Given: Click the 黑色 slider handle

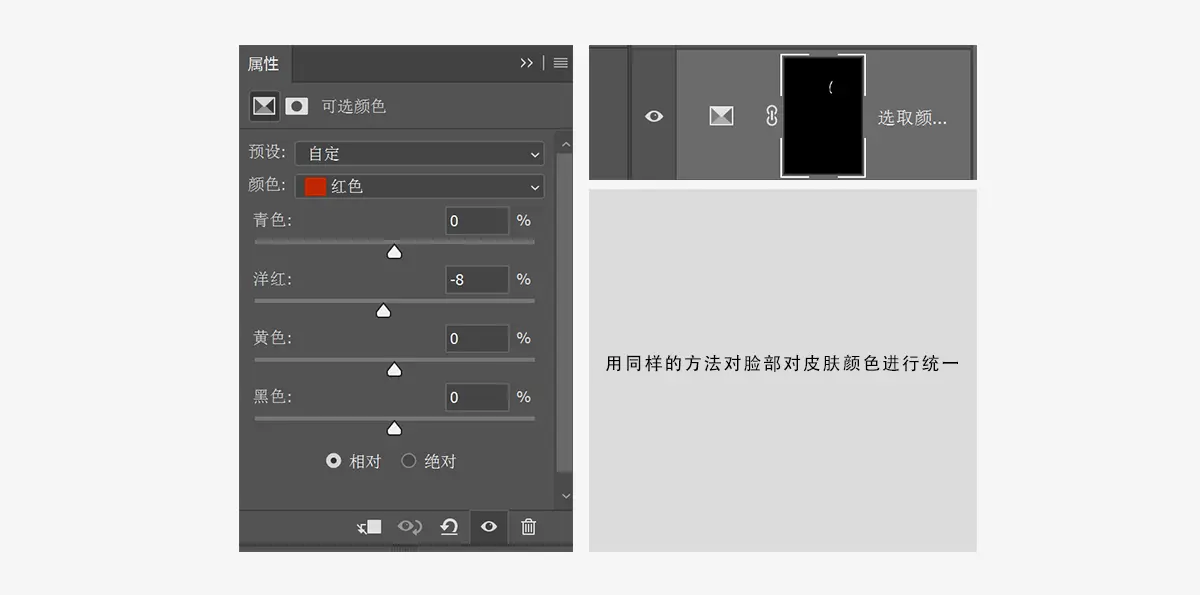Looking at the screenshot, I should click(x=394, y=429).
